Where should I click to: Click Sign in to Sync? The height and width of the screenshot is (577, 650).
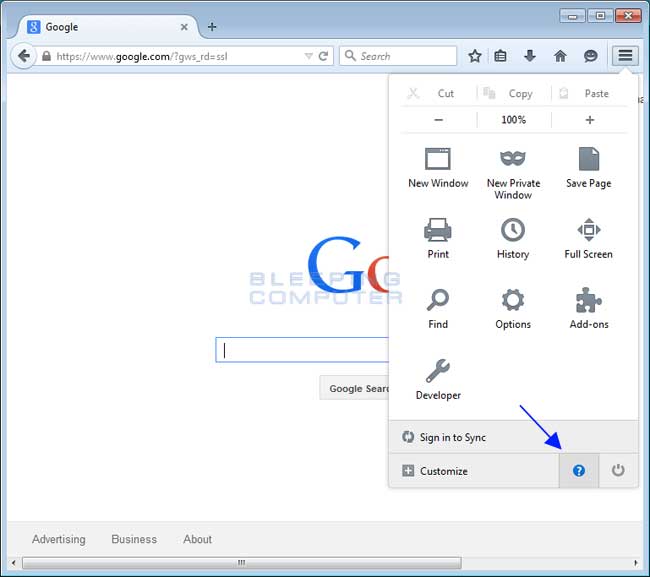click(514, 437)
